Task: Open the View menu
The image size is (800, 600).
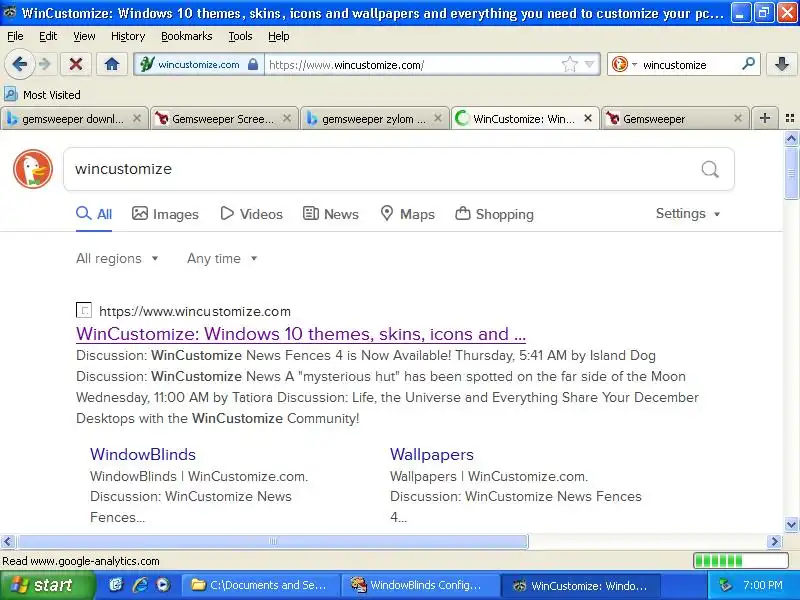Action: [84, 36]
